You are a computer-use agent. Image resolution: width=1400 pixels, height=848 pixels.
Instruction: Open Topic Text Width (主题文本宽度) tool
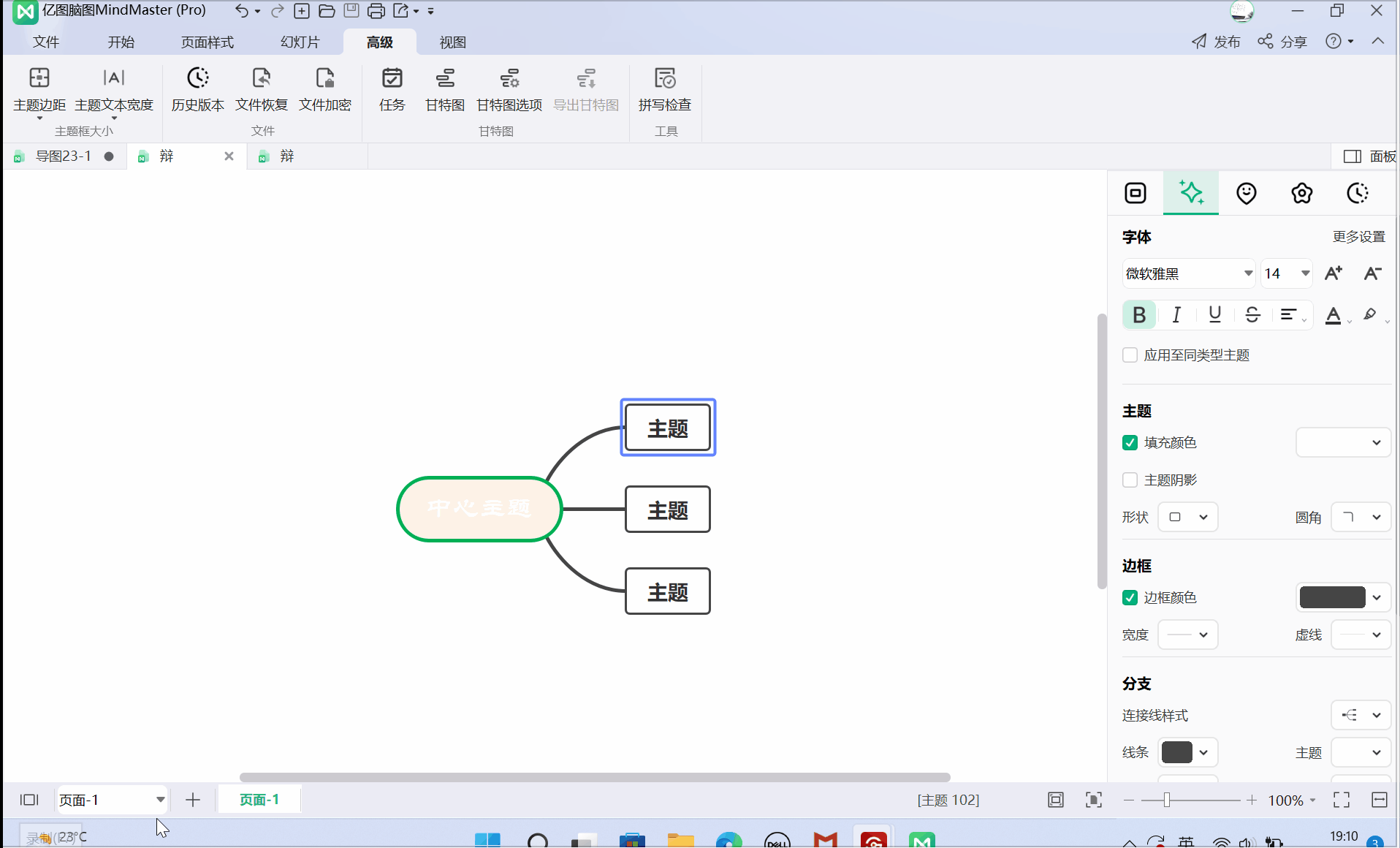click(114, 91)
